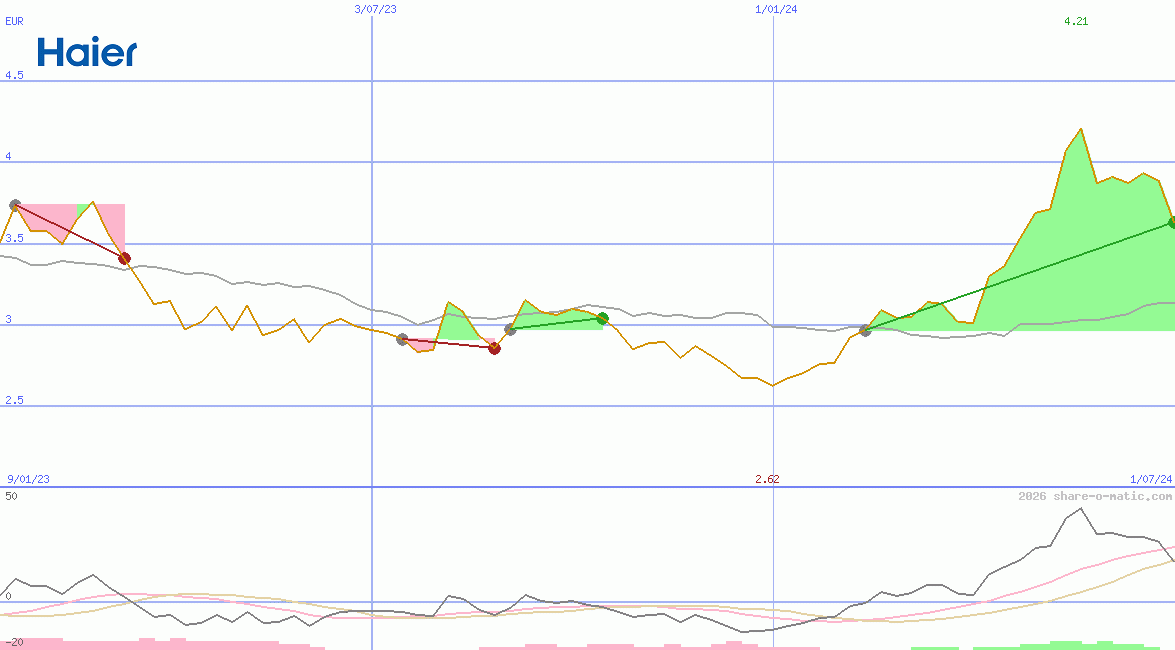
Task: Click the green marker ending the short green trend line
Action: tap(602, 318)
